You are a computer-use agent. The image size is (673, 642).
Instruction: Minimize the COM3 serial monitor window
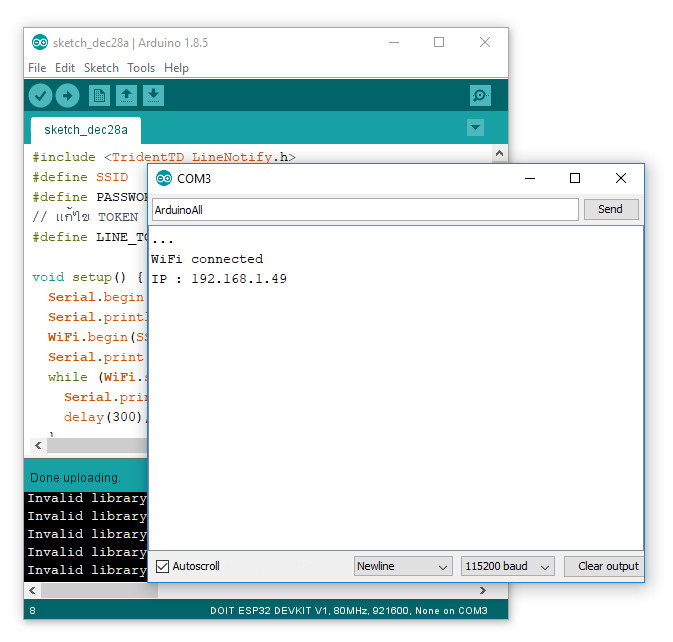[x=530, y=178]
